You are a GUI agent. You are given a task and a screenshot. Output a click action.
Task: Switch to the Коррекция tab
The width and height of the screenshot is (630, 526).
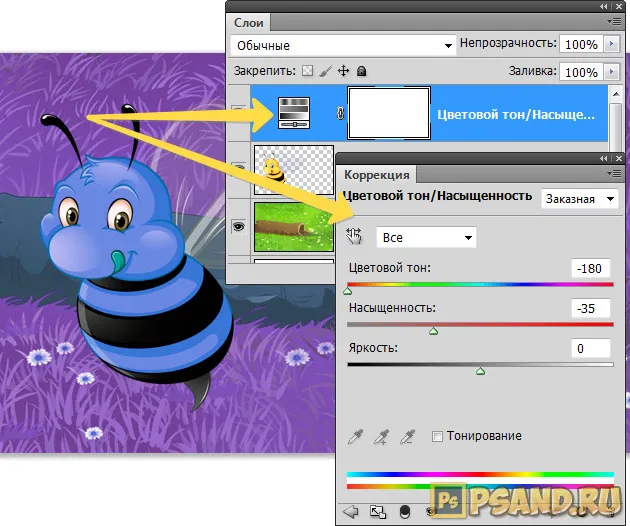pyautogui.click(x=376, y=175)
